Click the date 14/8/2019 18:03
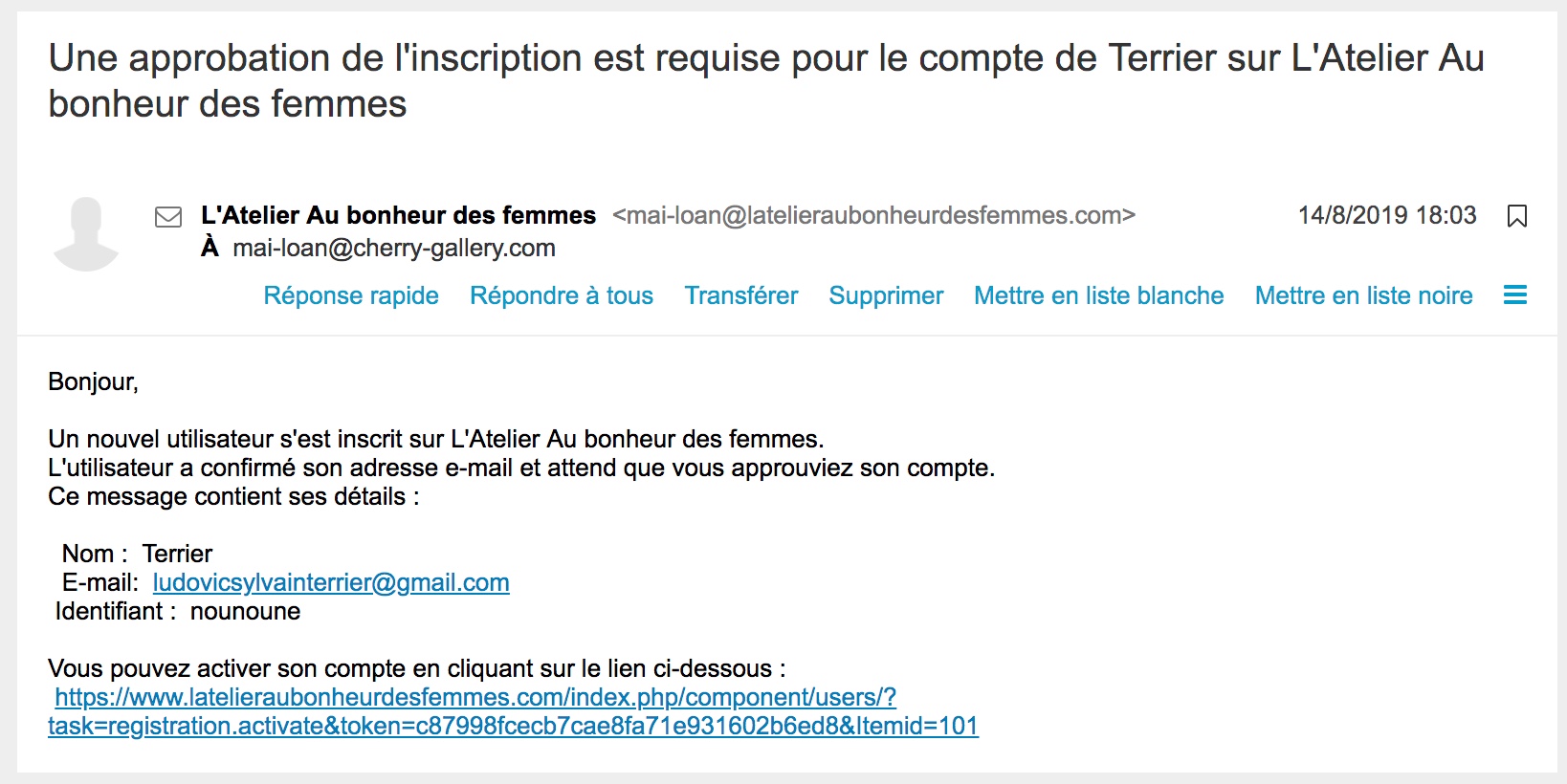 pos(1386,216)
